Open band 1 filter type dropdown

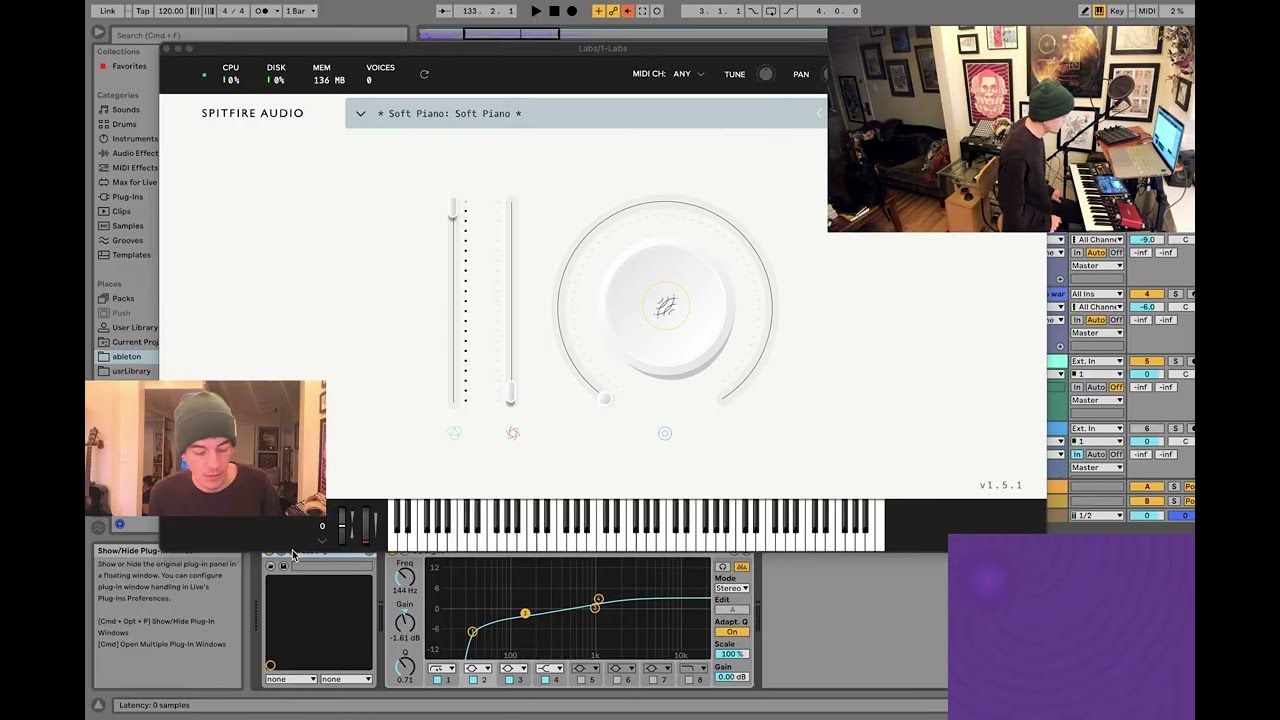(442, 668)
